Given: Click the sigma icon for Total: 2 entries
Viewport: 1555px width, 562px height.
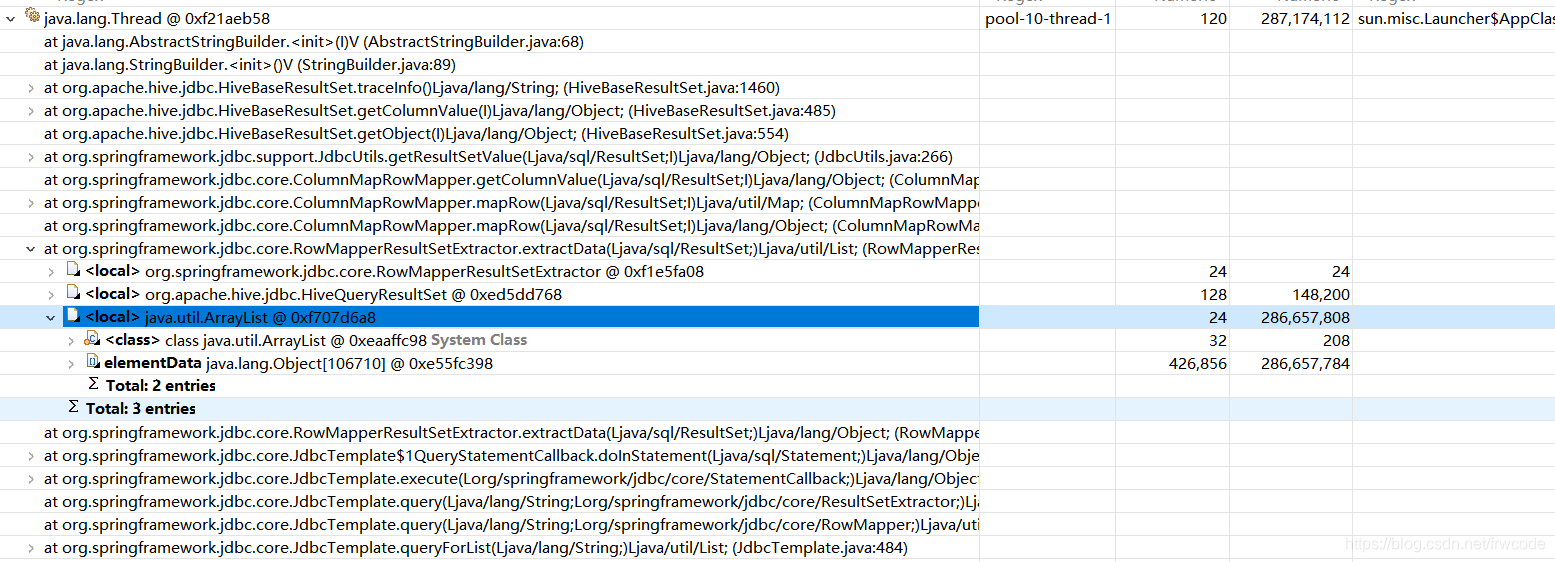Looking at the screenshot, I should tap(94, 385).
